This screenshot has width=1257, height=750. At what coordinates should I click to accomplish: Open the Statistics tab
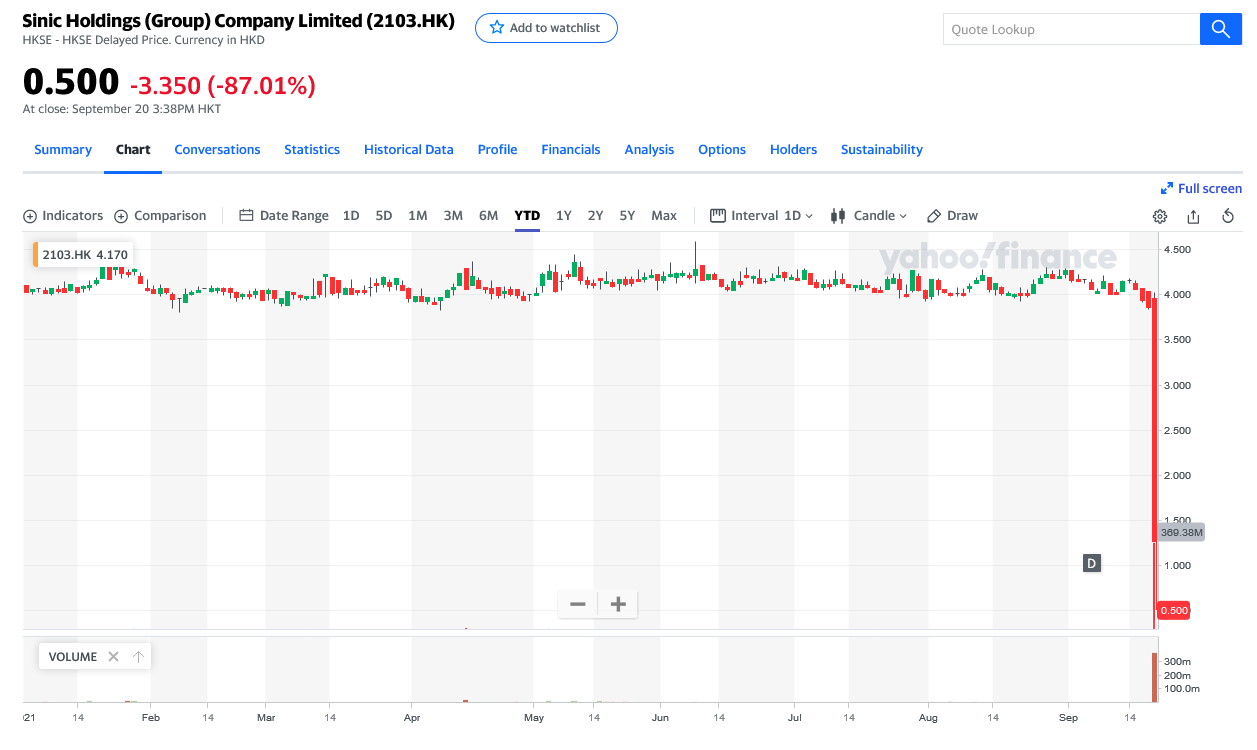point(312,149)
